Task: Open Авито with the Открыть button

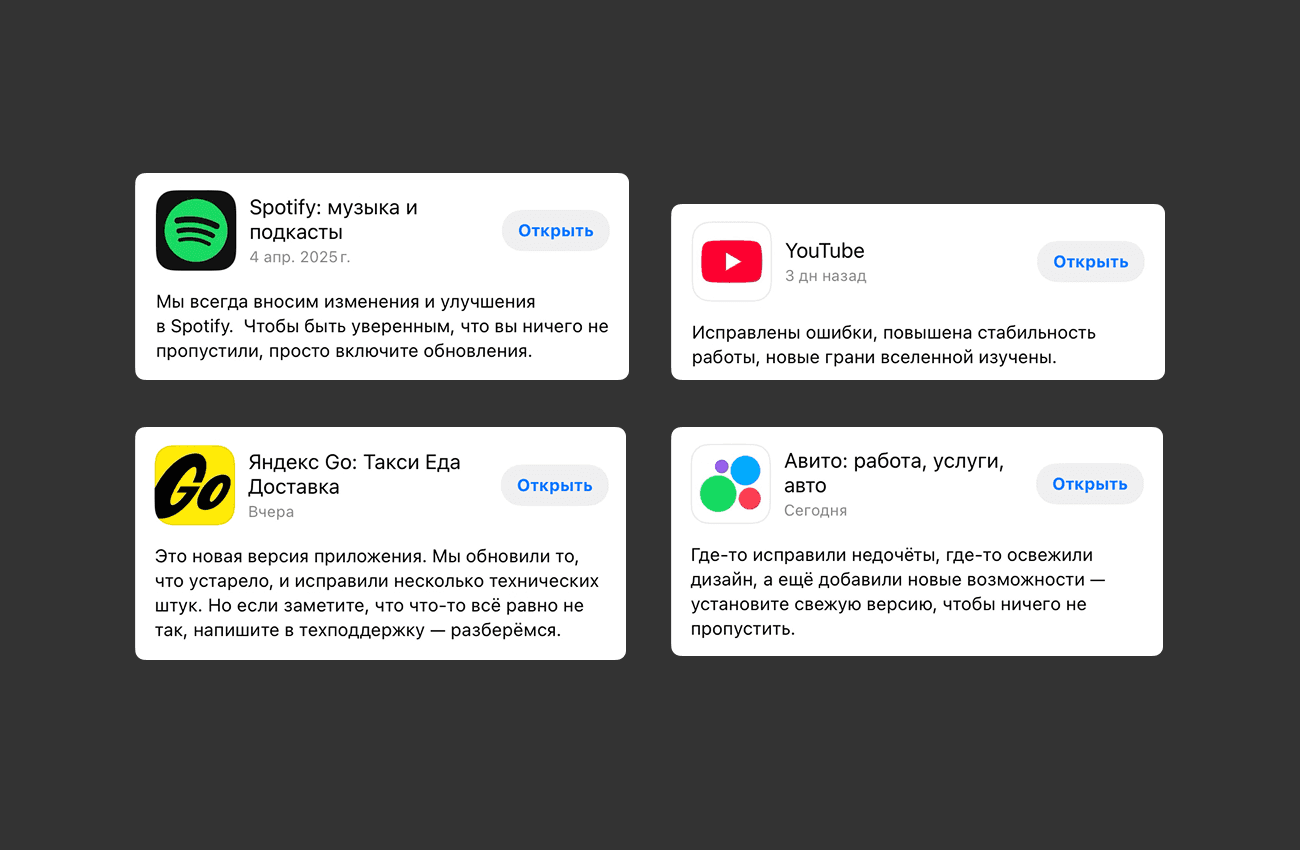Action: 1090,484
